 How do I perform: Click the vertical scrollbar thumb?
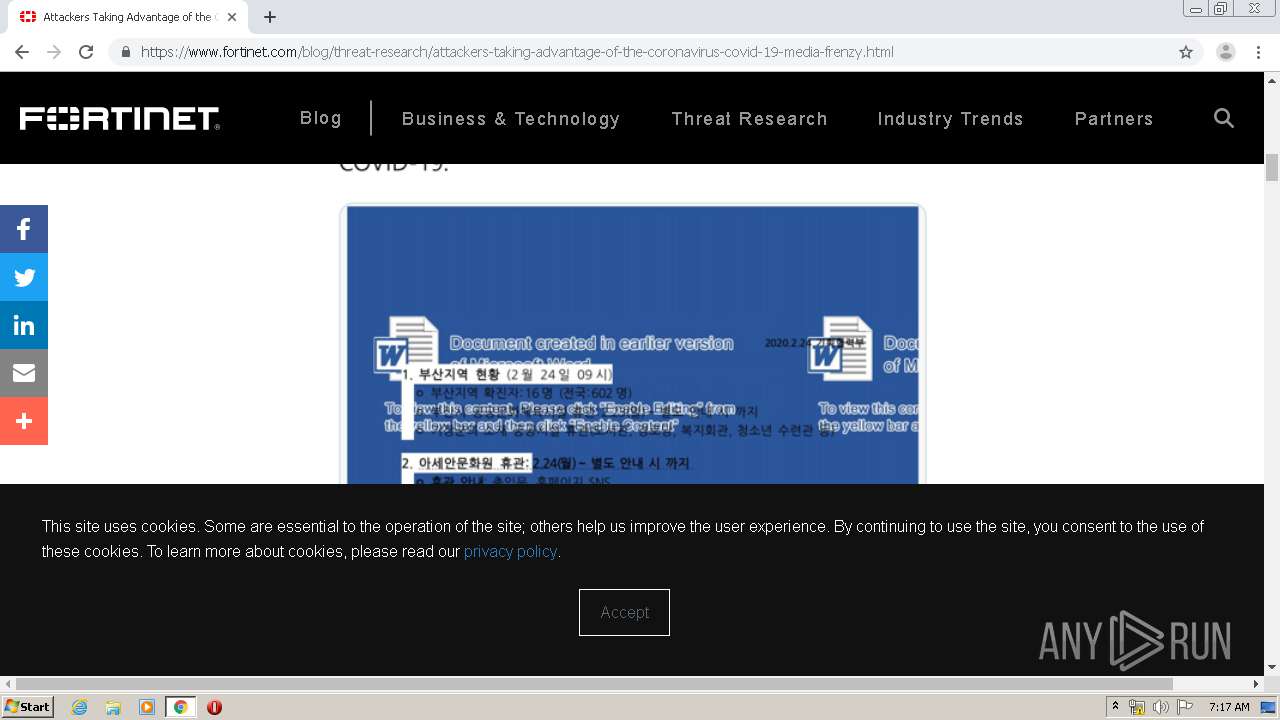tap(1272, 168)
